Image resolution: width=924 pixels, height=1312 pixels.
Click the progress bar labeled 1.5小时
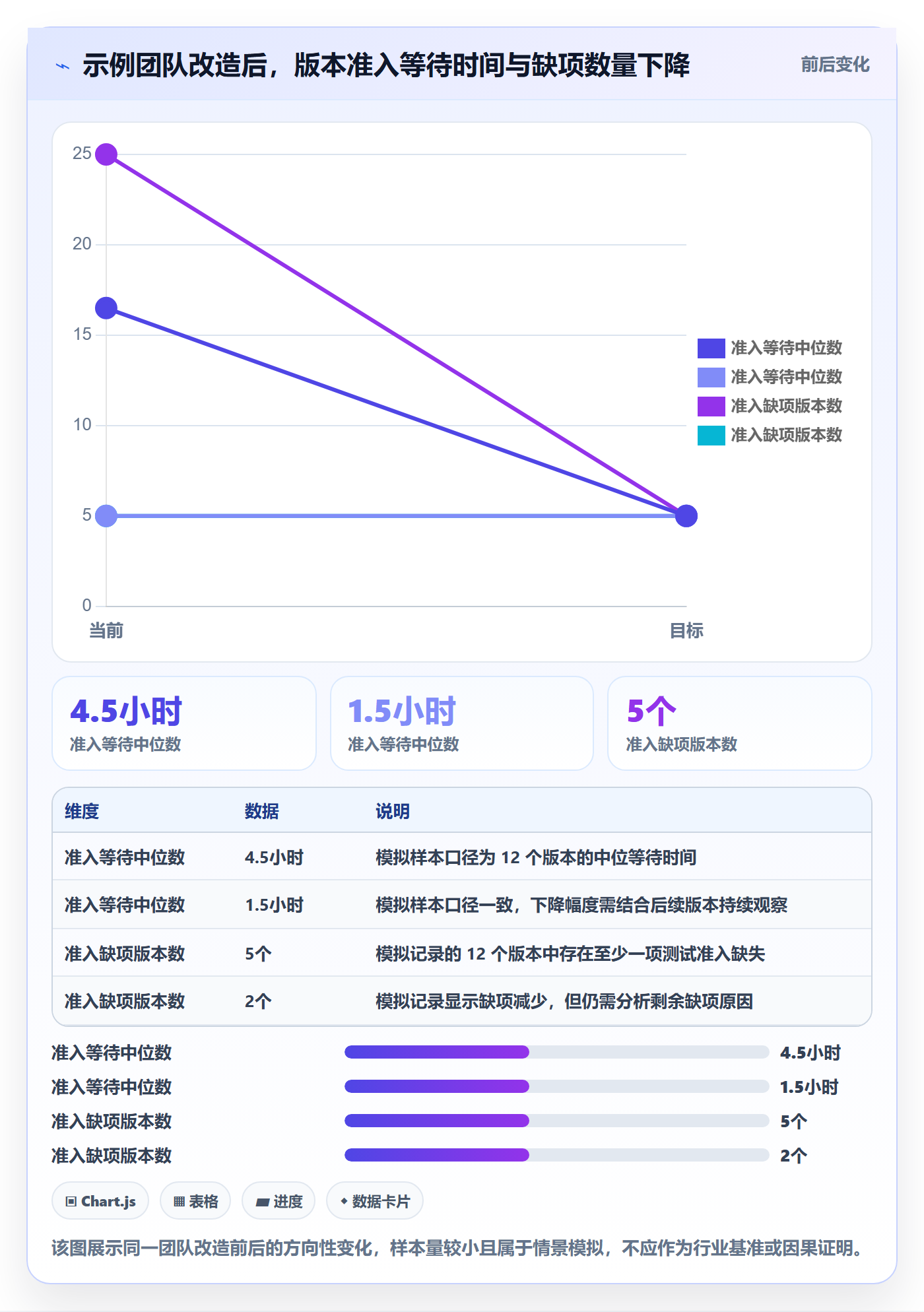tap(557, 1086)
